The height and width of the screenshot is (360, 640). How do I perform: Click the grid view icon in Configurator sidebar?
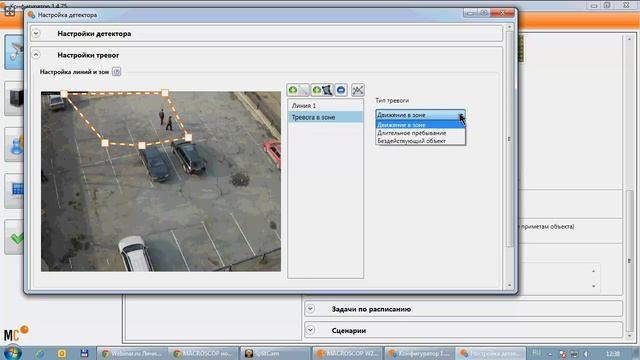(x=15, y=190)
